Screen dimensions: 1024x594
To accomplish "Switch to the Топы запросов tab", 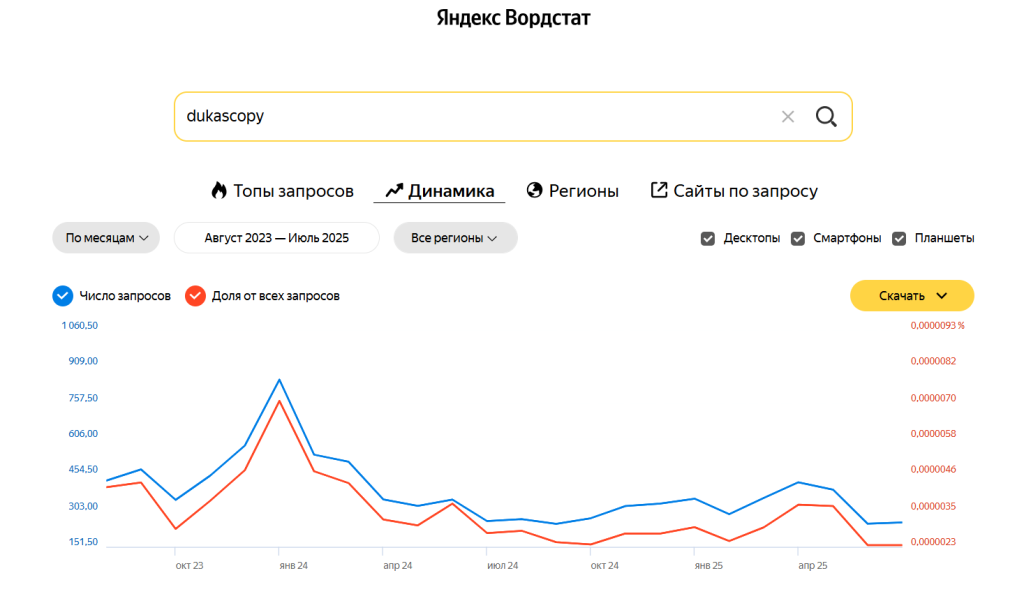I will coord(293,190).
